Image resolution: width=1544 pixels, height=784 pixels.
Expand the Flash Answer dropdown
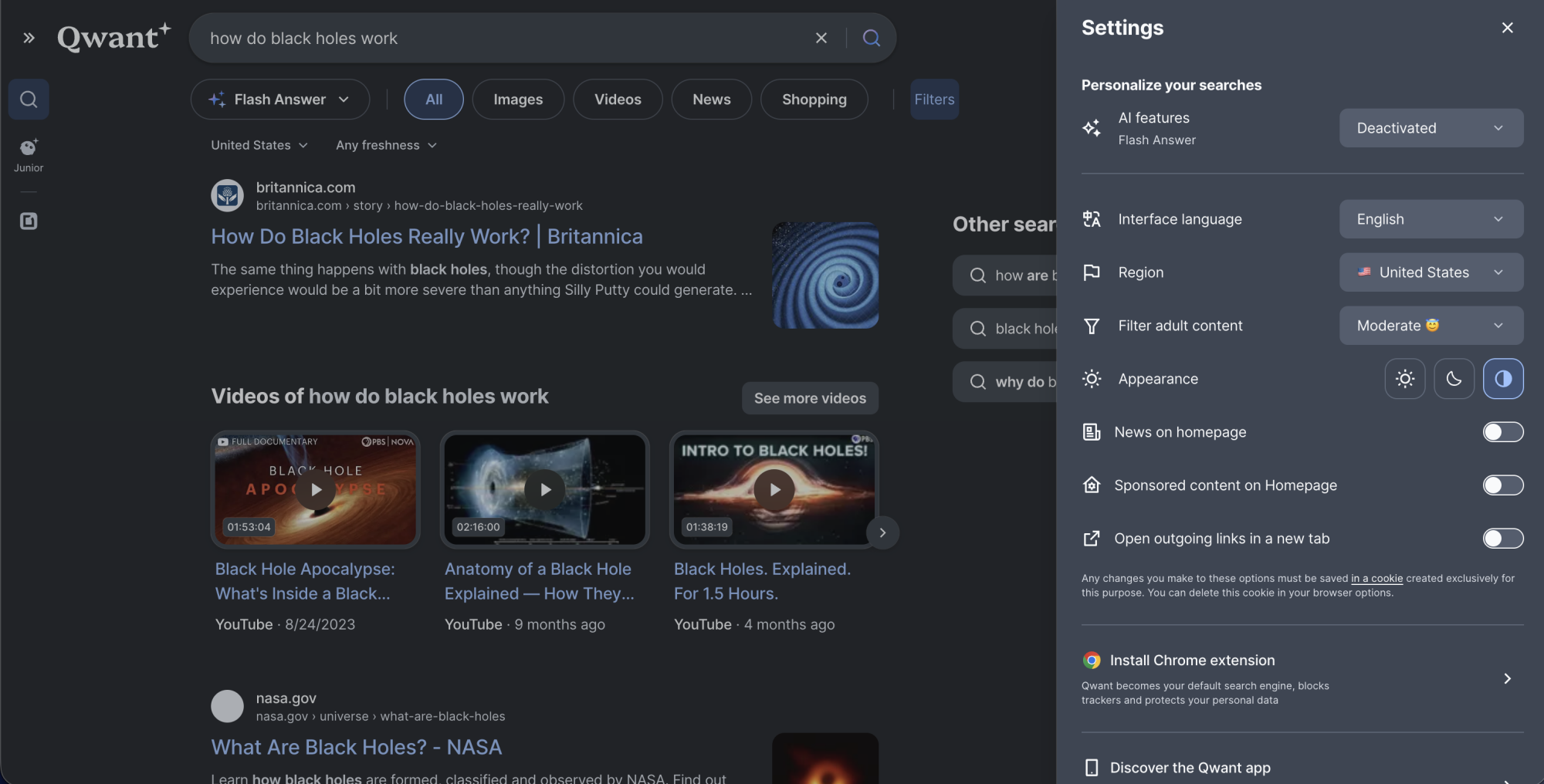point(280,100)
